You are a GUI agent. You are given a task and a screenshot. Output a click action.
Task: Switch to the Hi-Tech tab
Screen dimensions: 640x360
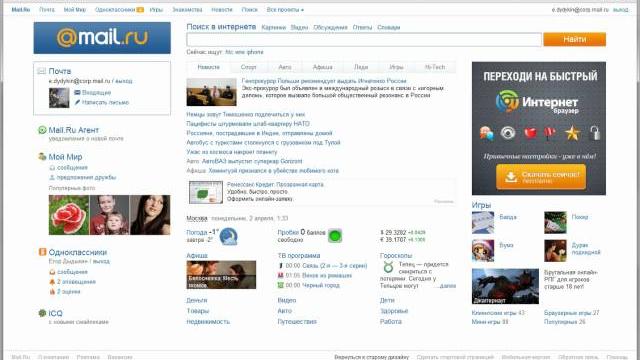[435, 67]
